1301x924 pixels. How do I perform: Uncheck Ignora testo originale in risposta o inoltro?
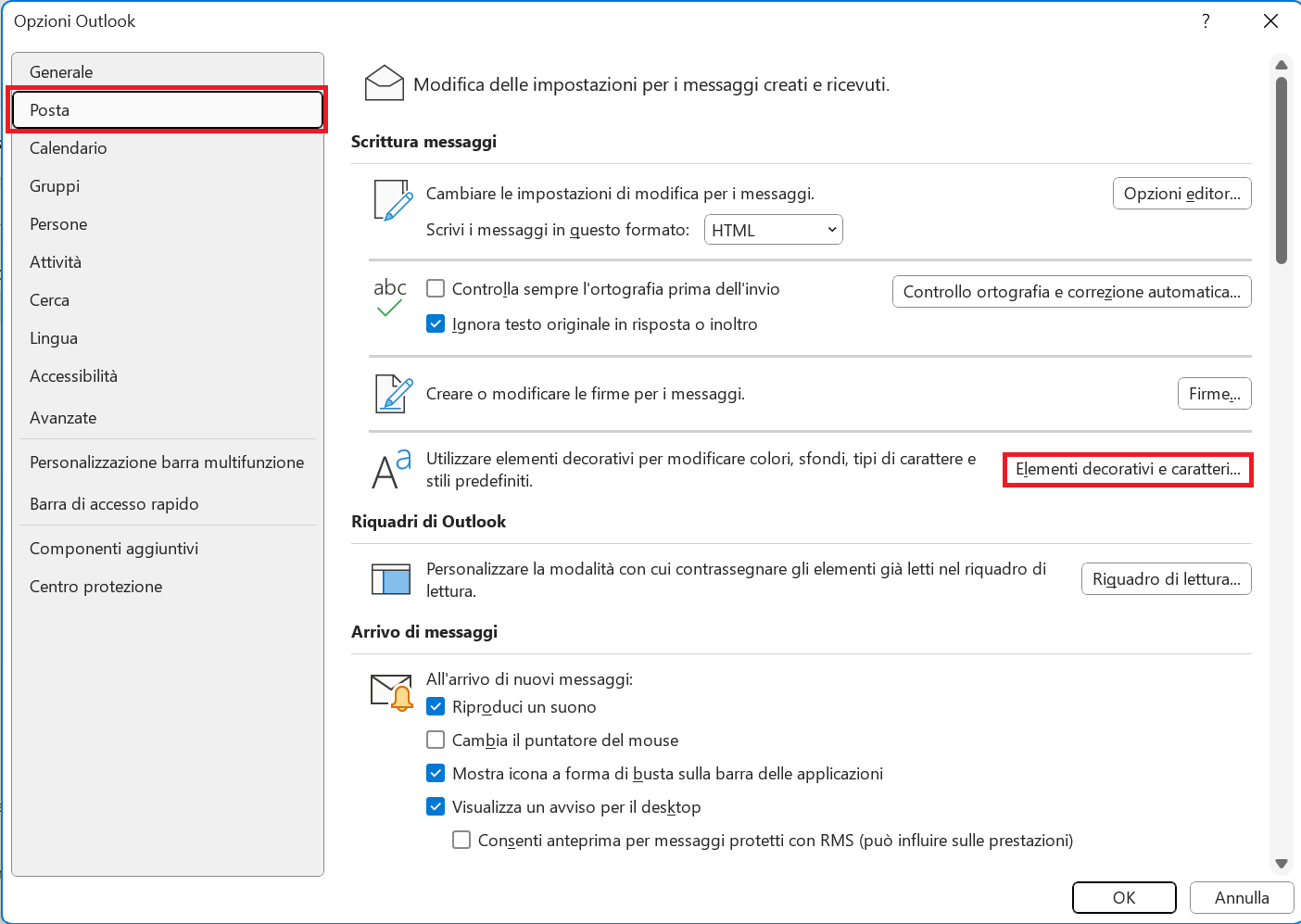click(436, 323)
